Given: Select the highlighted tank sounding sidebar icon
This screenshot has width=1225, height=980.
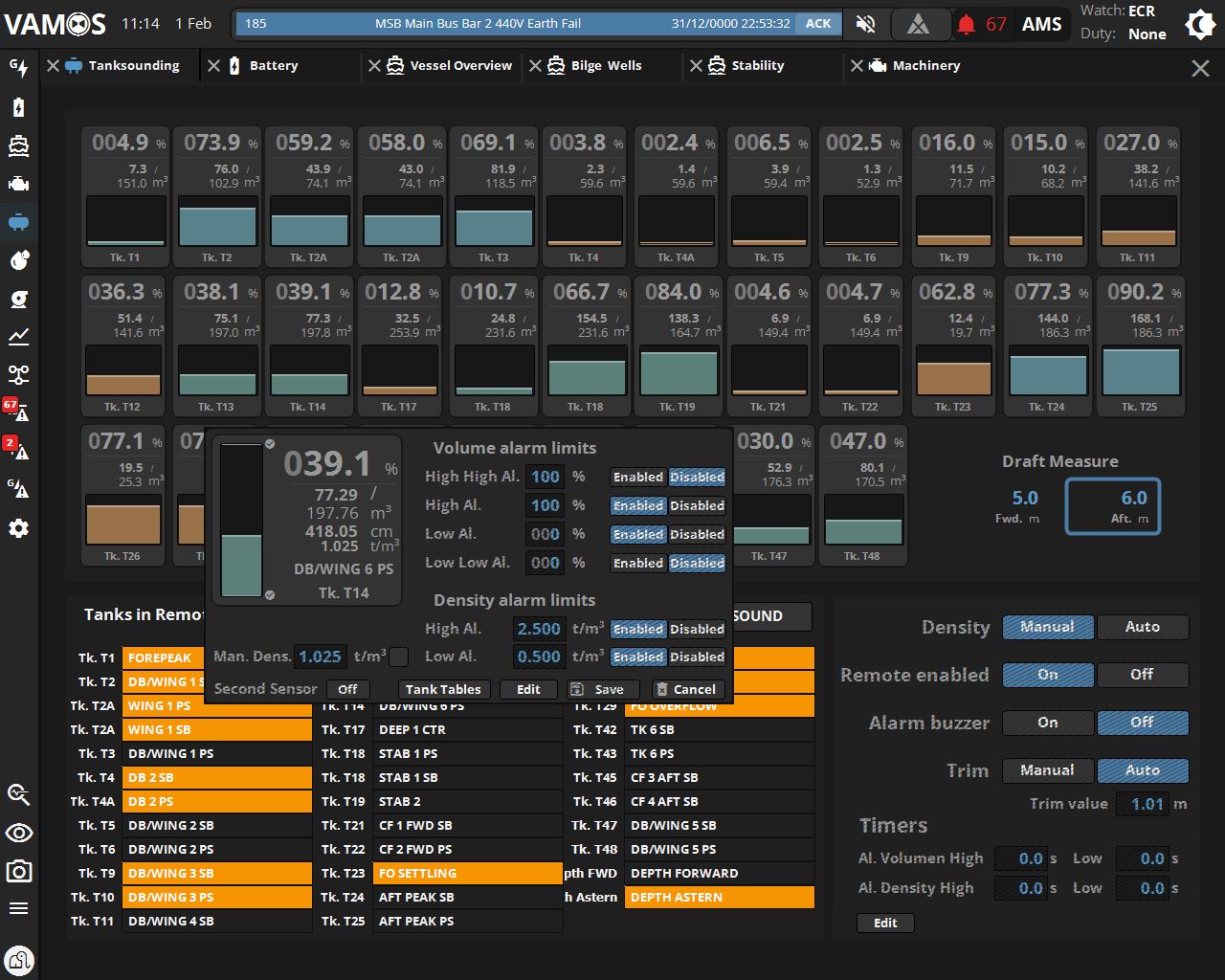Looking at the screenshot, I should [x=18, y=222].
